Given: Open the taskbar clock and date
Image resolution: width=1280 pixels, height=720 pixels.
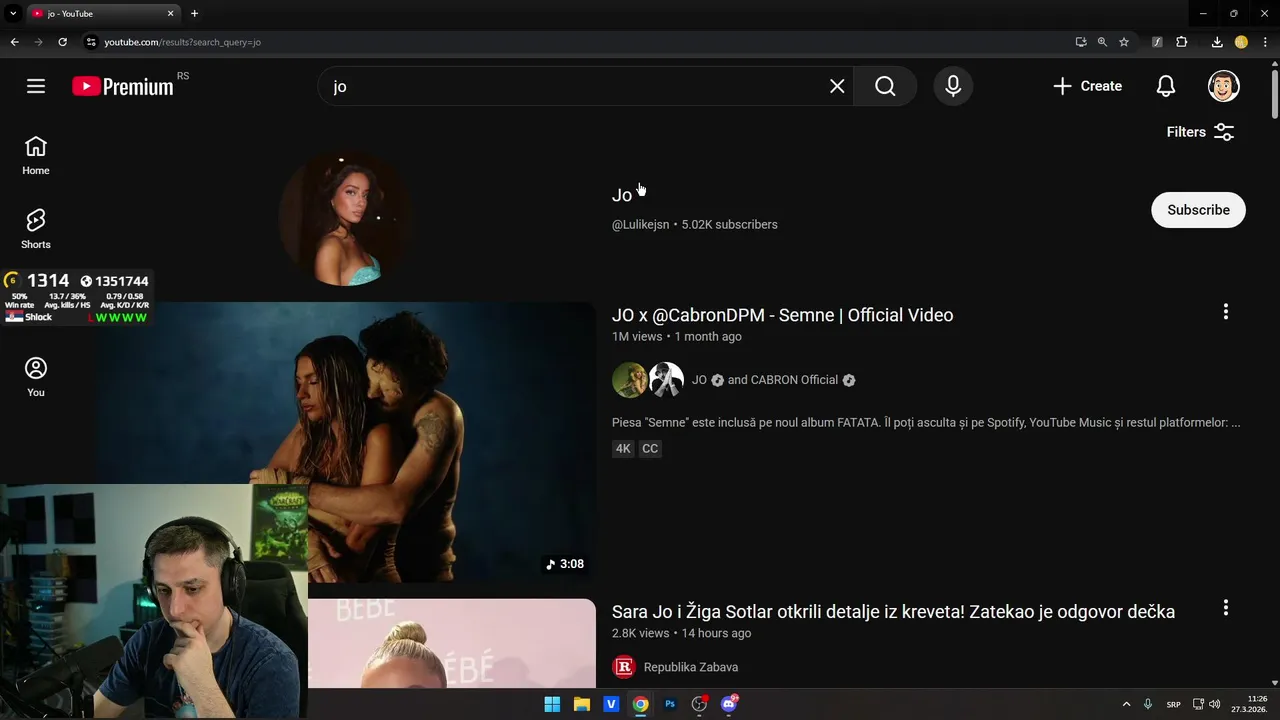Looking at the screenshot, I should click(x=1250, y=704).
